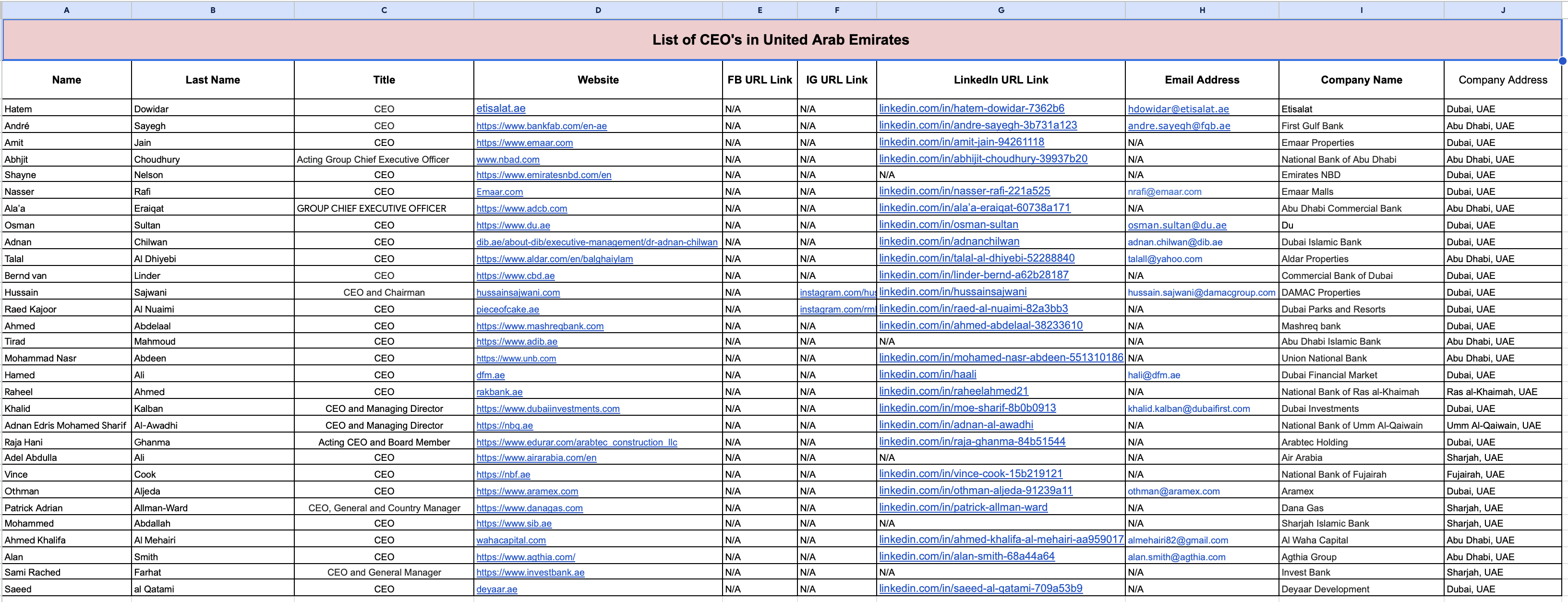
Task: Click alan.smith@agthia.com email link
Action: 1176,557
